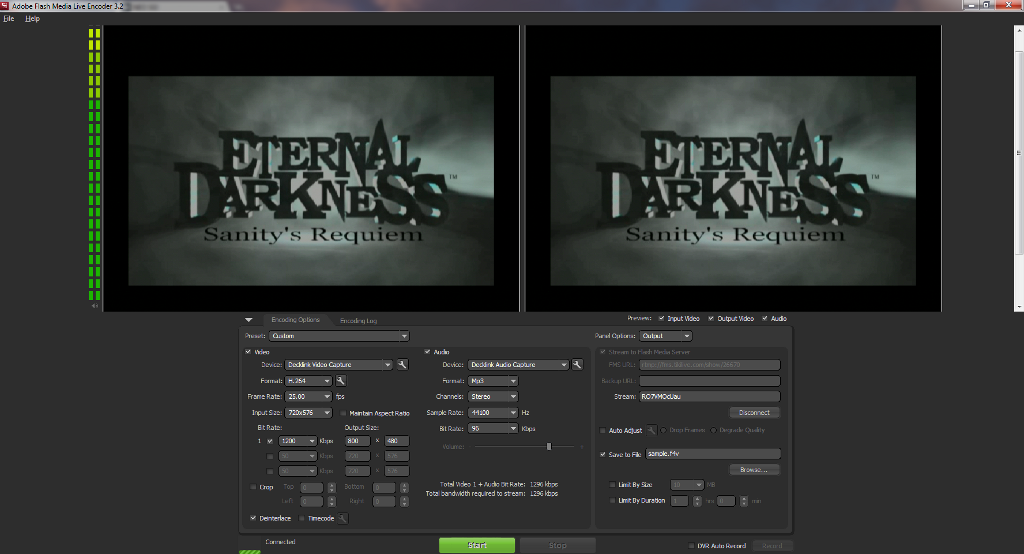Open the audio Device dropdown
The height and width of the screenshot is (554, 1024).
(519, 365)
